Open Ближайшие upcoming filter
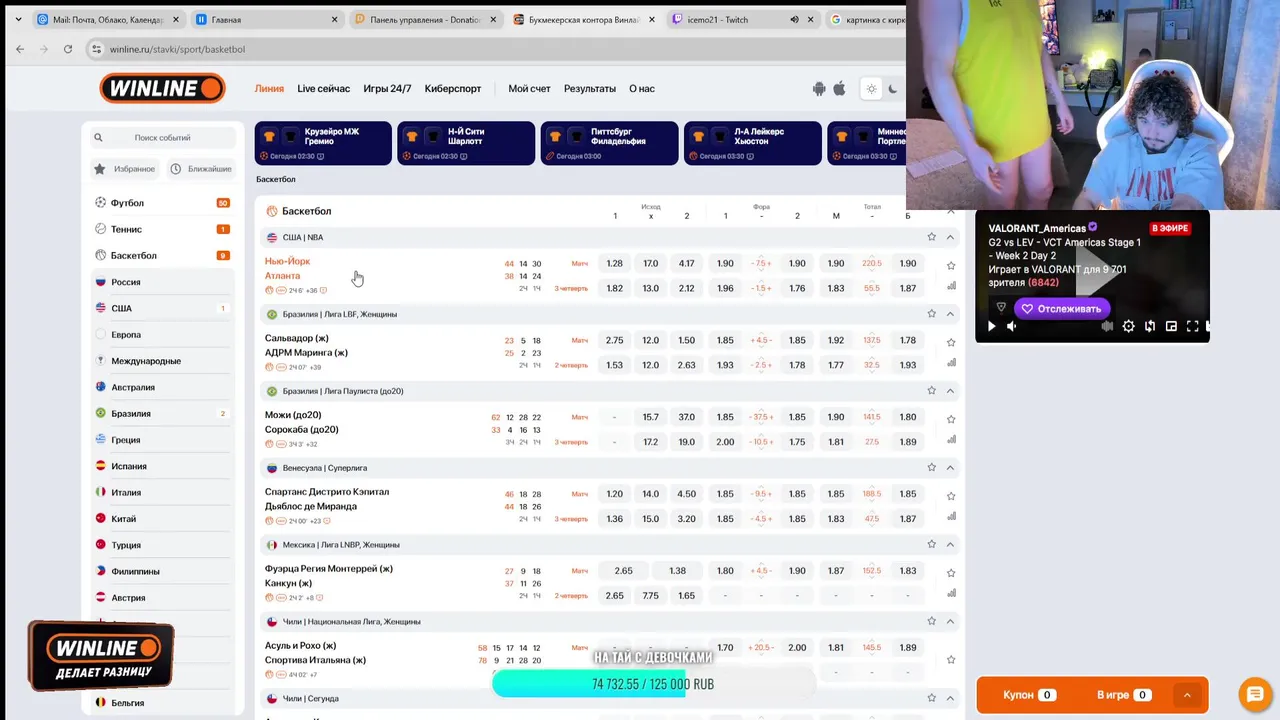 201,169
